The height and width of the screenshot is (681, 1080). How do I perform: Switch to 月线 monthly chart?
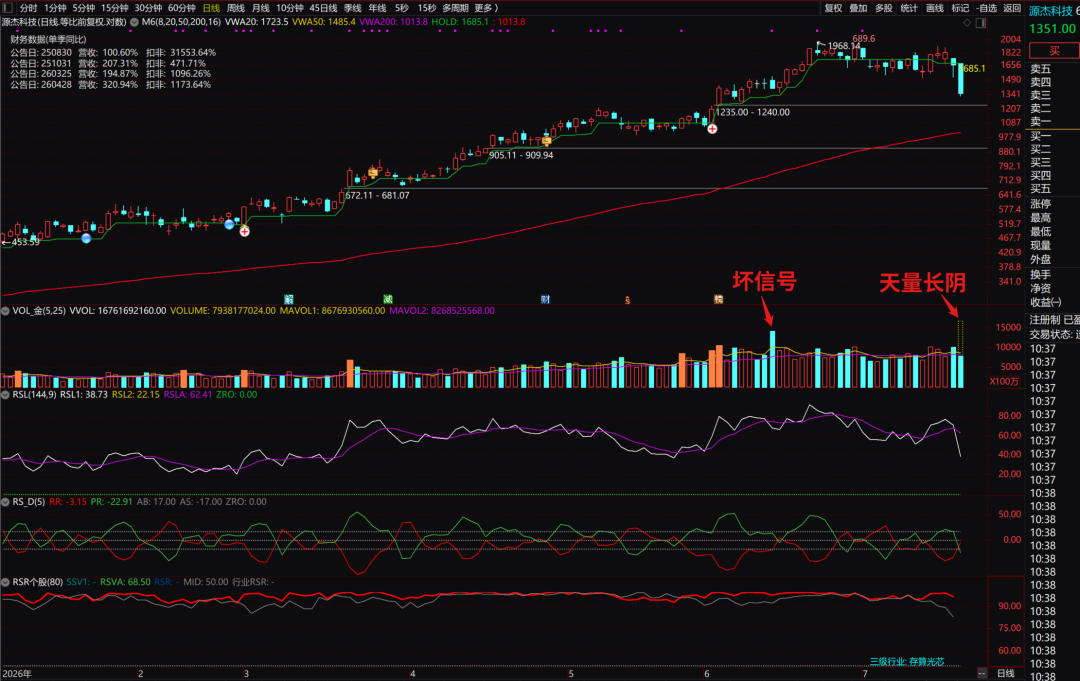(260, 8)
